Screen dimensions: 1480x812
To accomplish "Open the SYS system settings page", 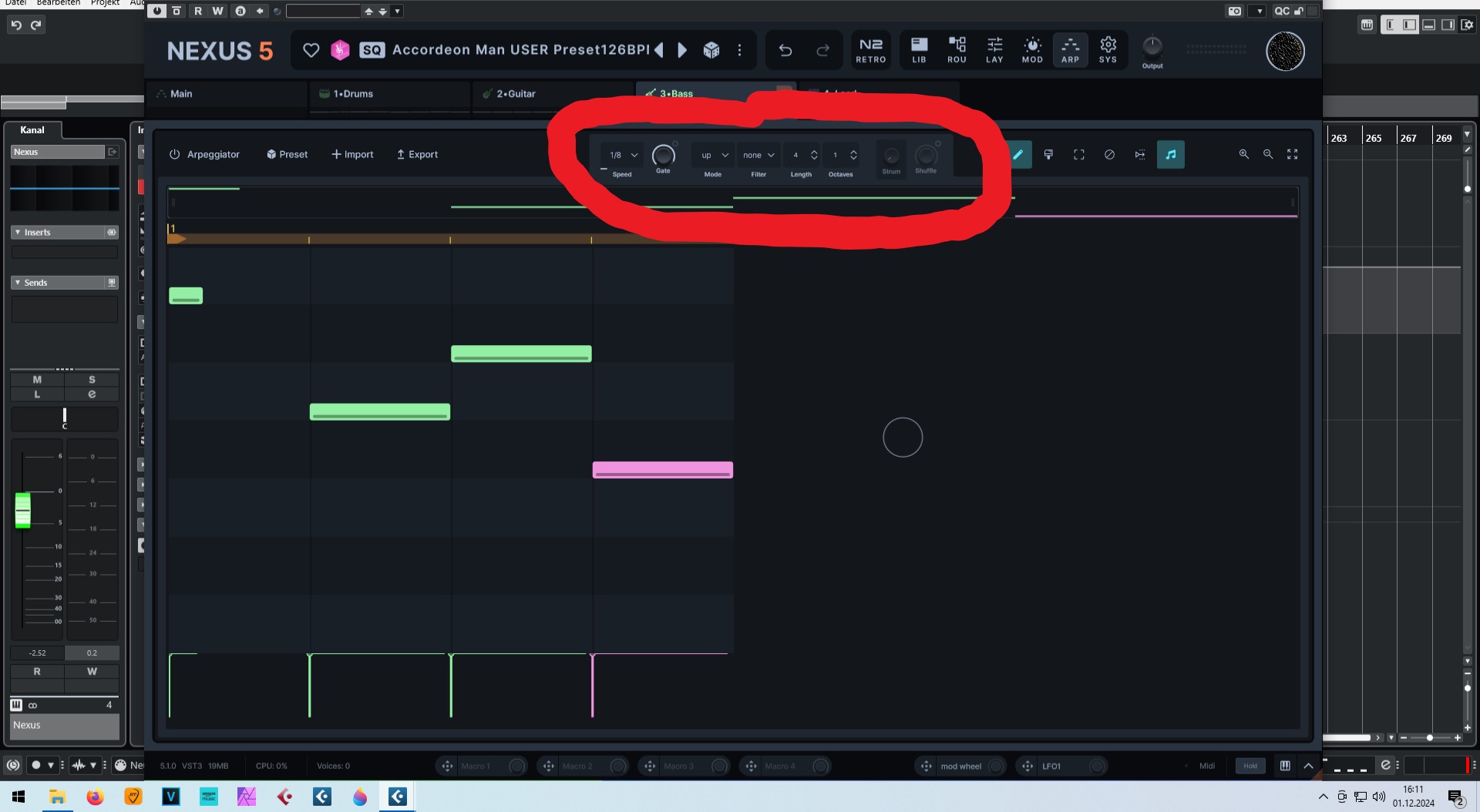I will [x=1108, y=50].
